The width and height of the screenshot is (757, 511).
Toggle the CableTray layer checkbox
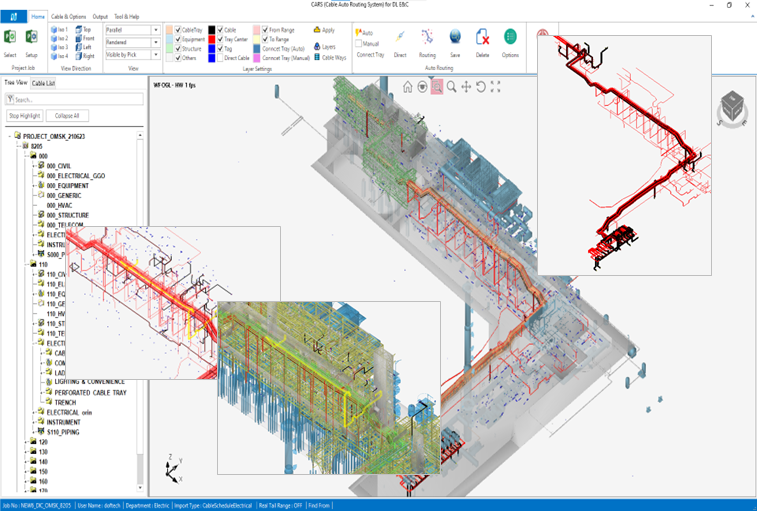click(179, 30)
